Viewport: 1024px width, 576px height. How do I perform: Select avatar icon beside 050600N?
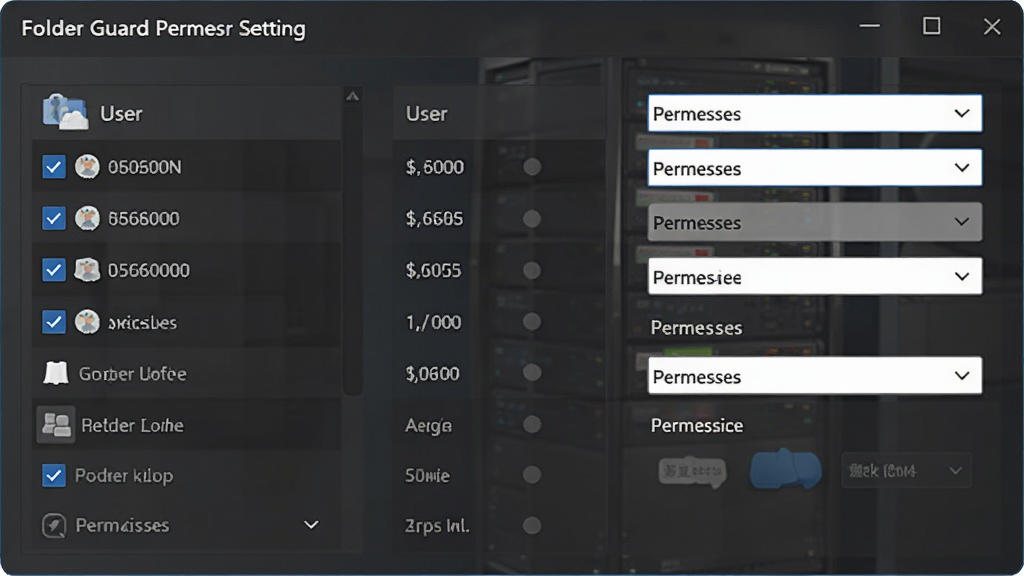87,167
